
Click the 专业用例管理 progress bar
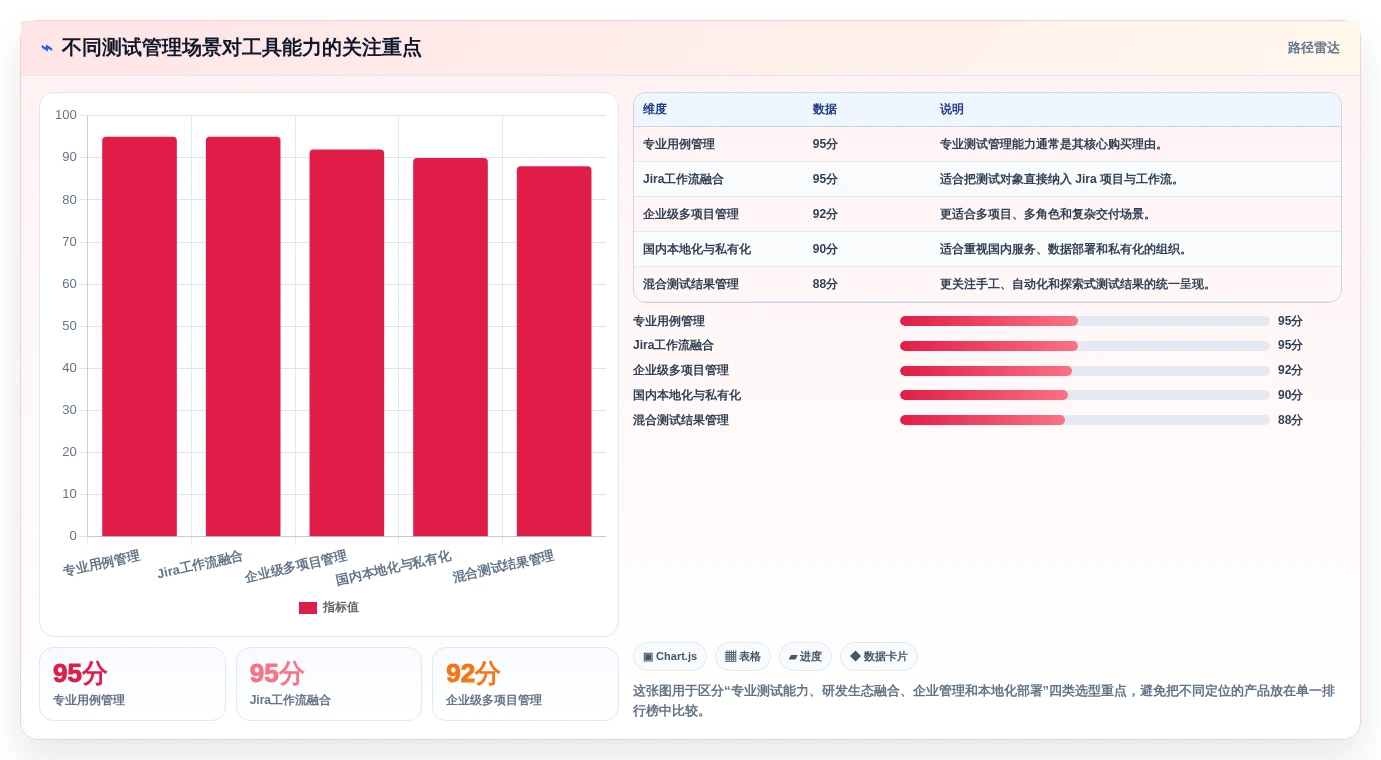tap(1085, 321)
